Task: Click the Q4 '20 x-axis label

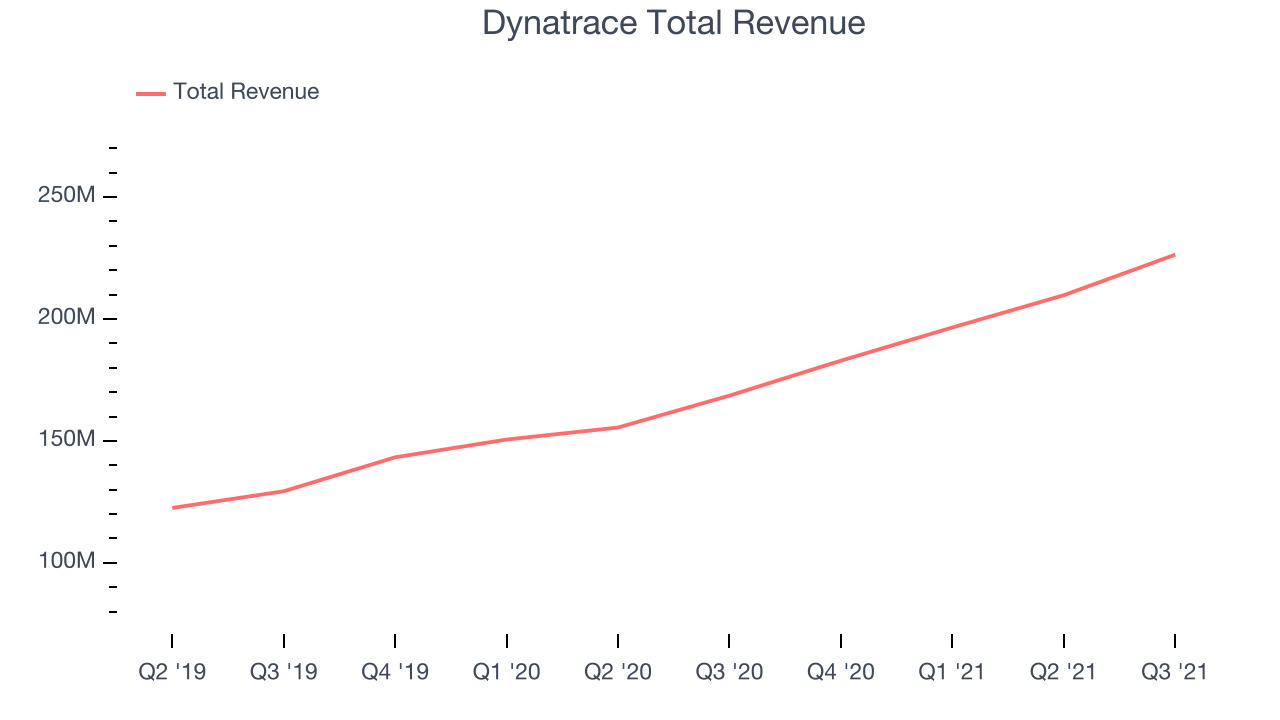Action: 841,672
